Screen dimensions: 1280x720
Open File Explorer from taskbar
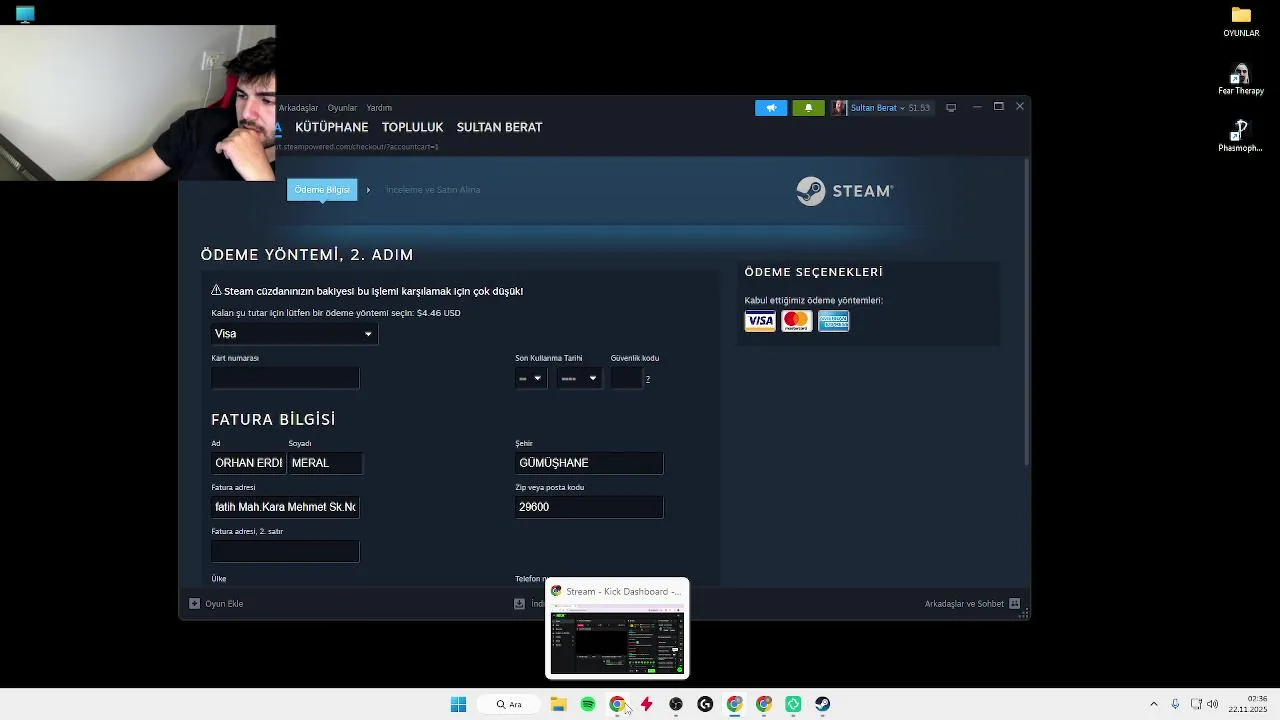point(558,704)
